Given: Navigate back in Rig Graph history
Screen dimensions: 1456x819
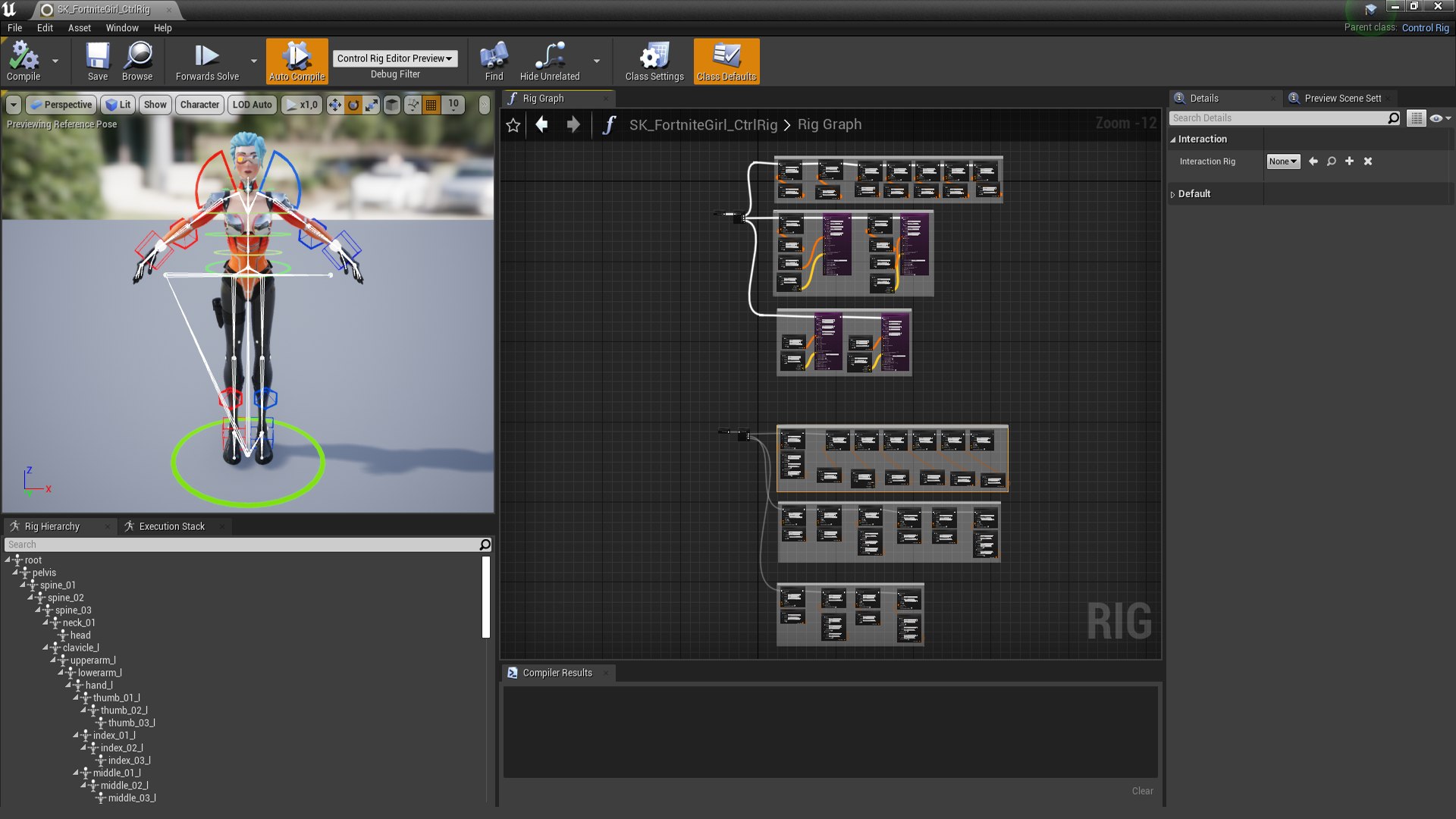Looking at the screenshot, I should 541,124.
